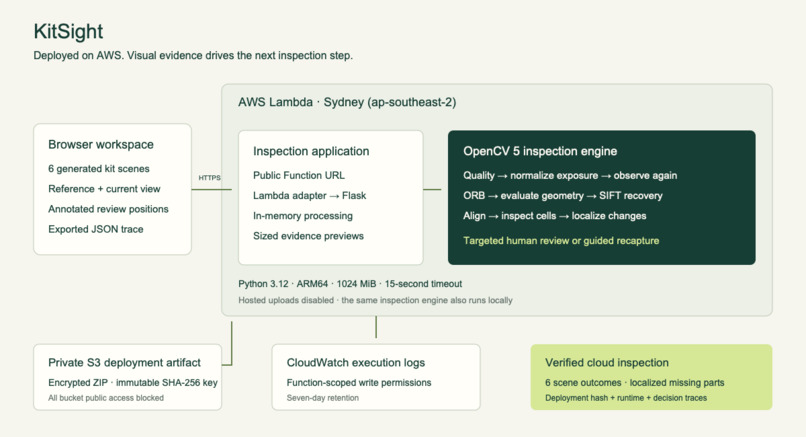Click 'Lambda adapter → Flask' line
The height and width of the screenshot is (437, 806).
pyautogui.click(x=309, y=195)
